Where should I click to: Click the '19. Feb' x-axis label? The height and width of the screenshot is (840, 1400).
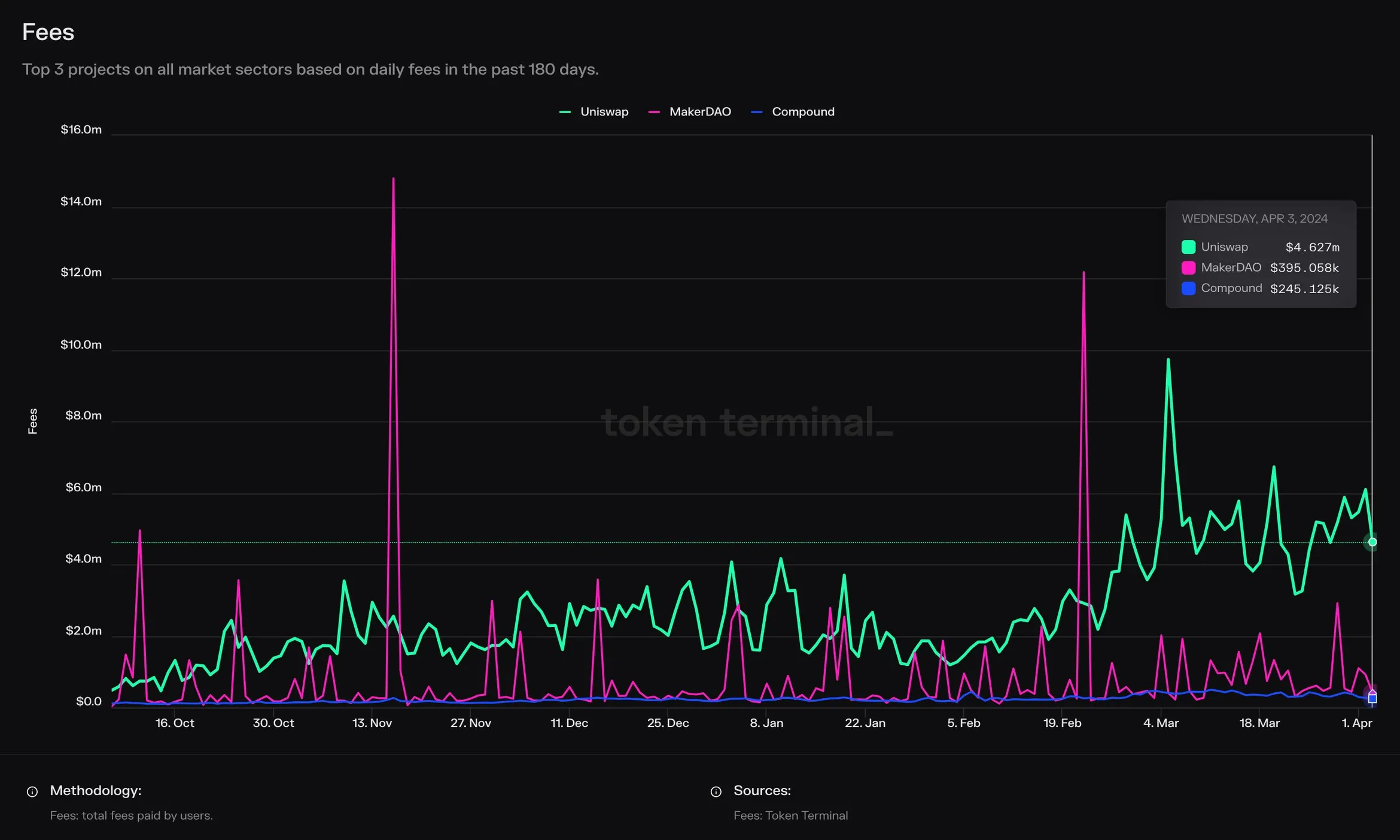1063,723
